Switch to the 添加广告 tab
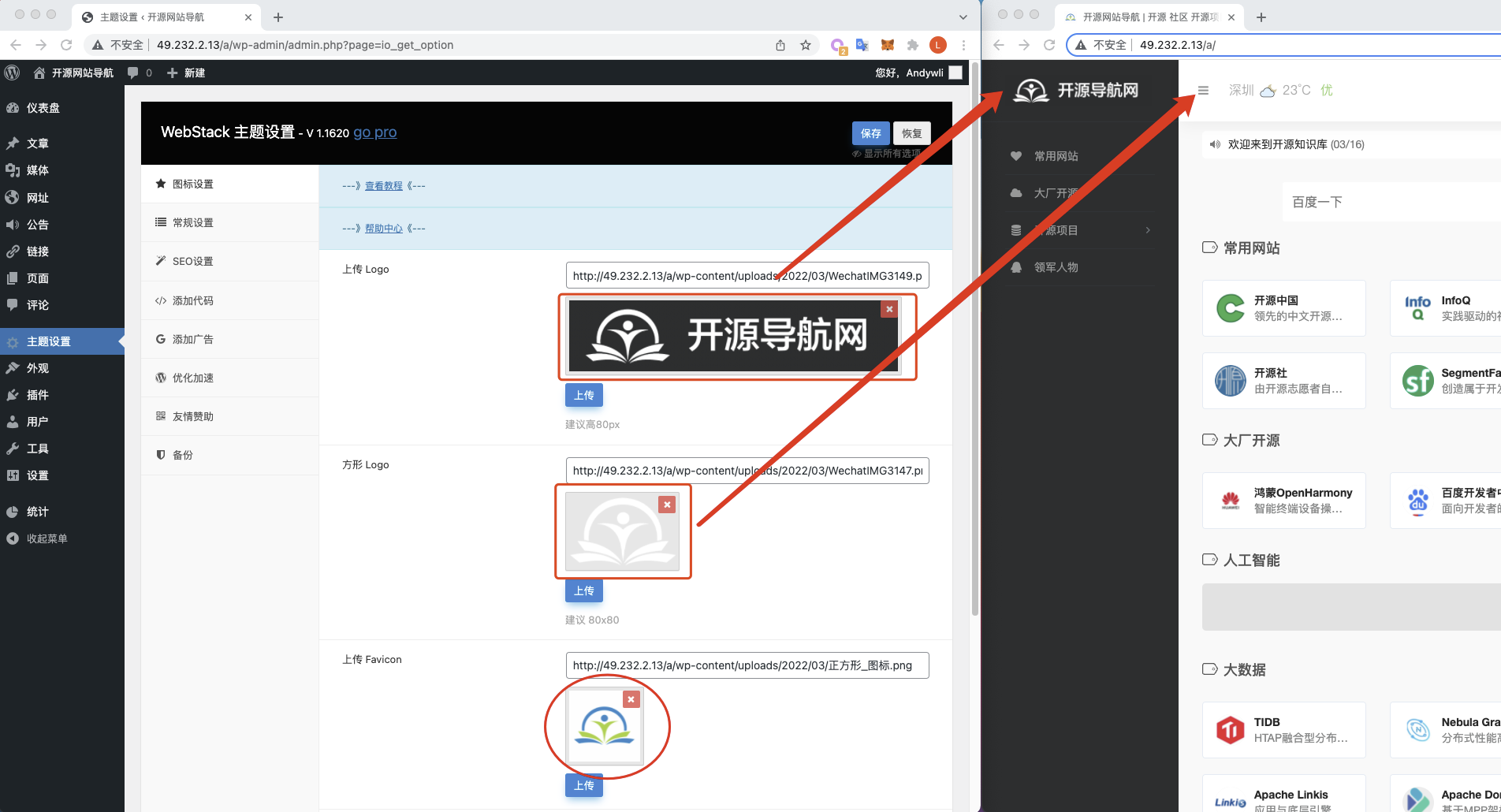Image resolution: width=1501 pixels, height=812 pixels. coord(229,339)
